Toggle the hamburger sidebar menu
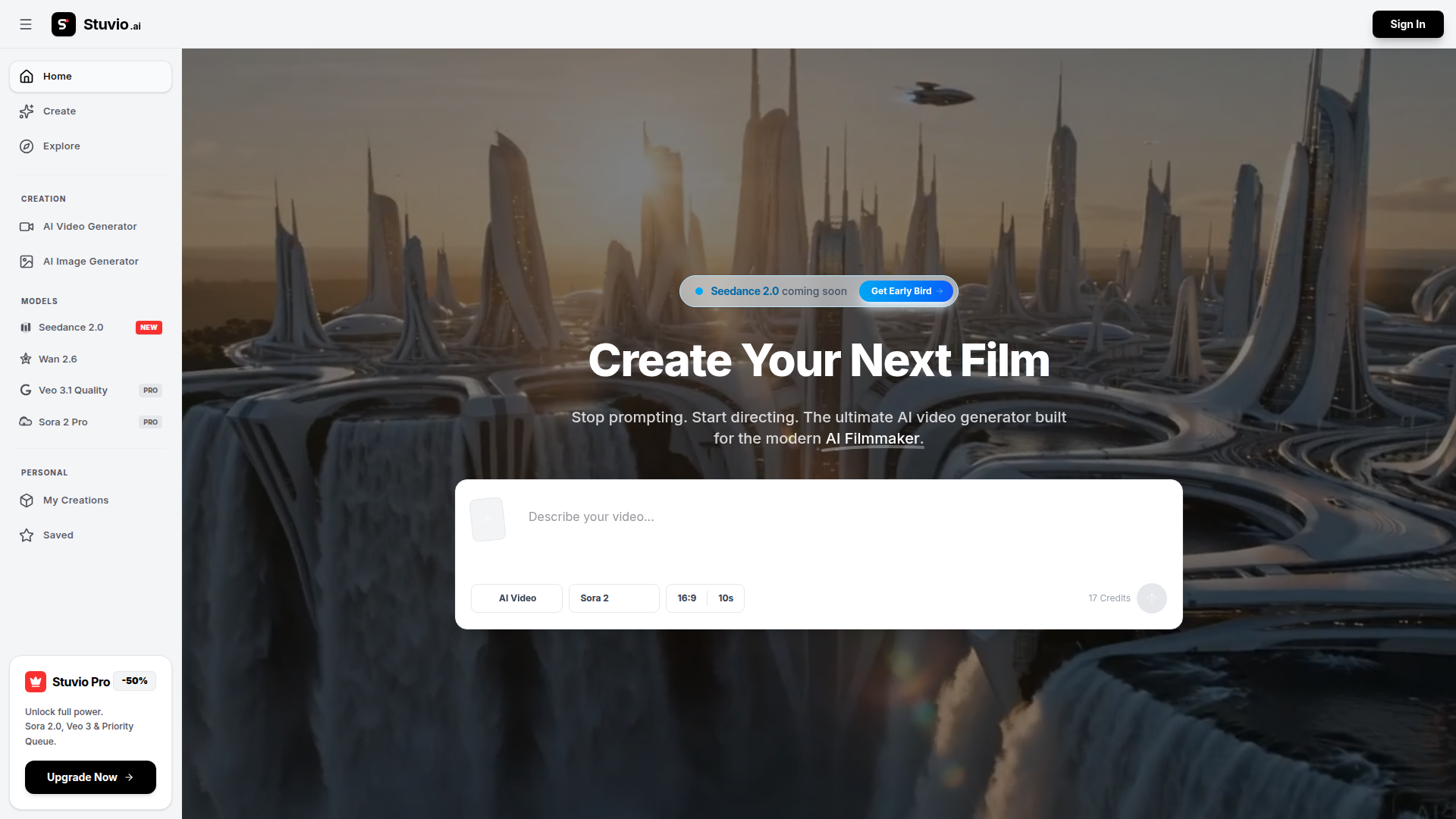Image resolution: width=1456 pixels, height=819 pixels. (26, 24)
